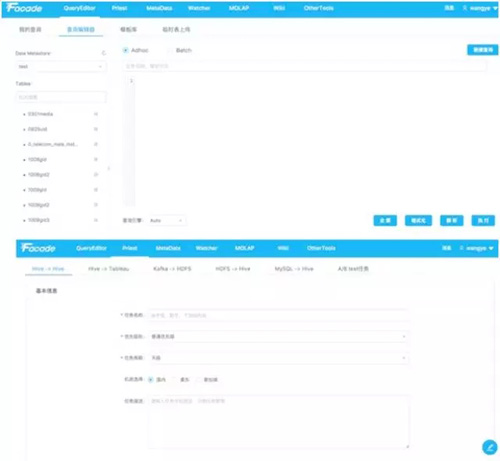Click the blue floating edit icon button
The image size is (500, 461).
490,447
